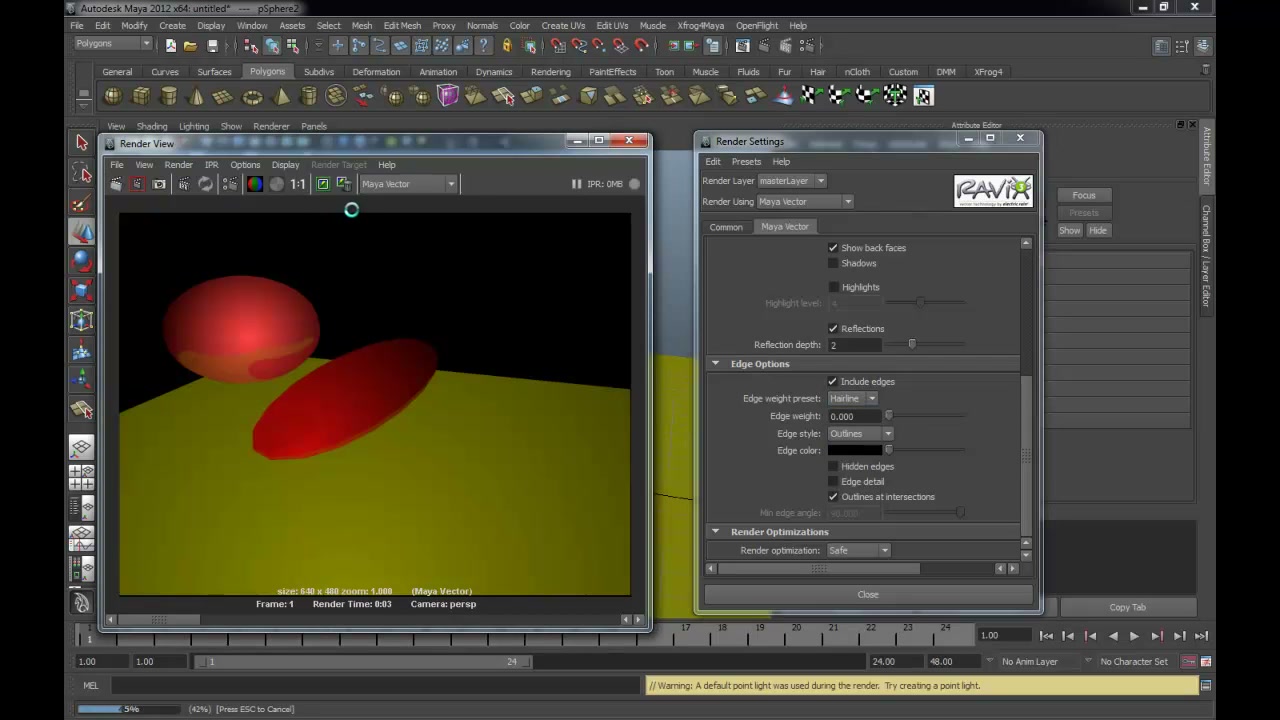Screen dimensions: 1280x720
Task: Select the arrow Select tool in toolbox
Action: coord(82,143)
